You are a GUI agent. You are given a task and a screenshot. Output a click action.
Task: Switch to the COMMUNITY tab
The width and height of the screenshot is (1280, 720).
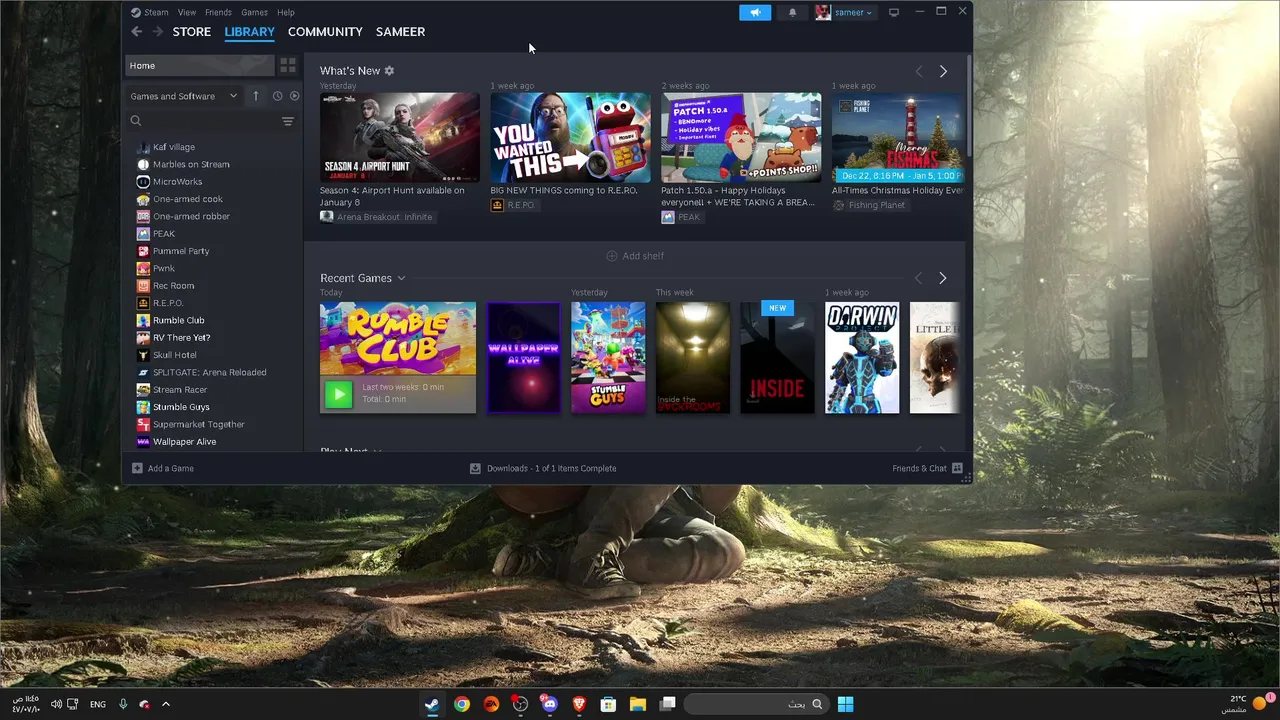pos(325,31)
